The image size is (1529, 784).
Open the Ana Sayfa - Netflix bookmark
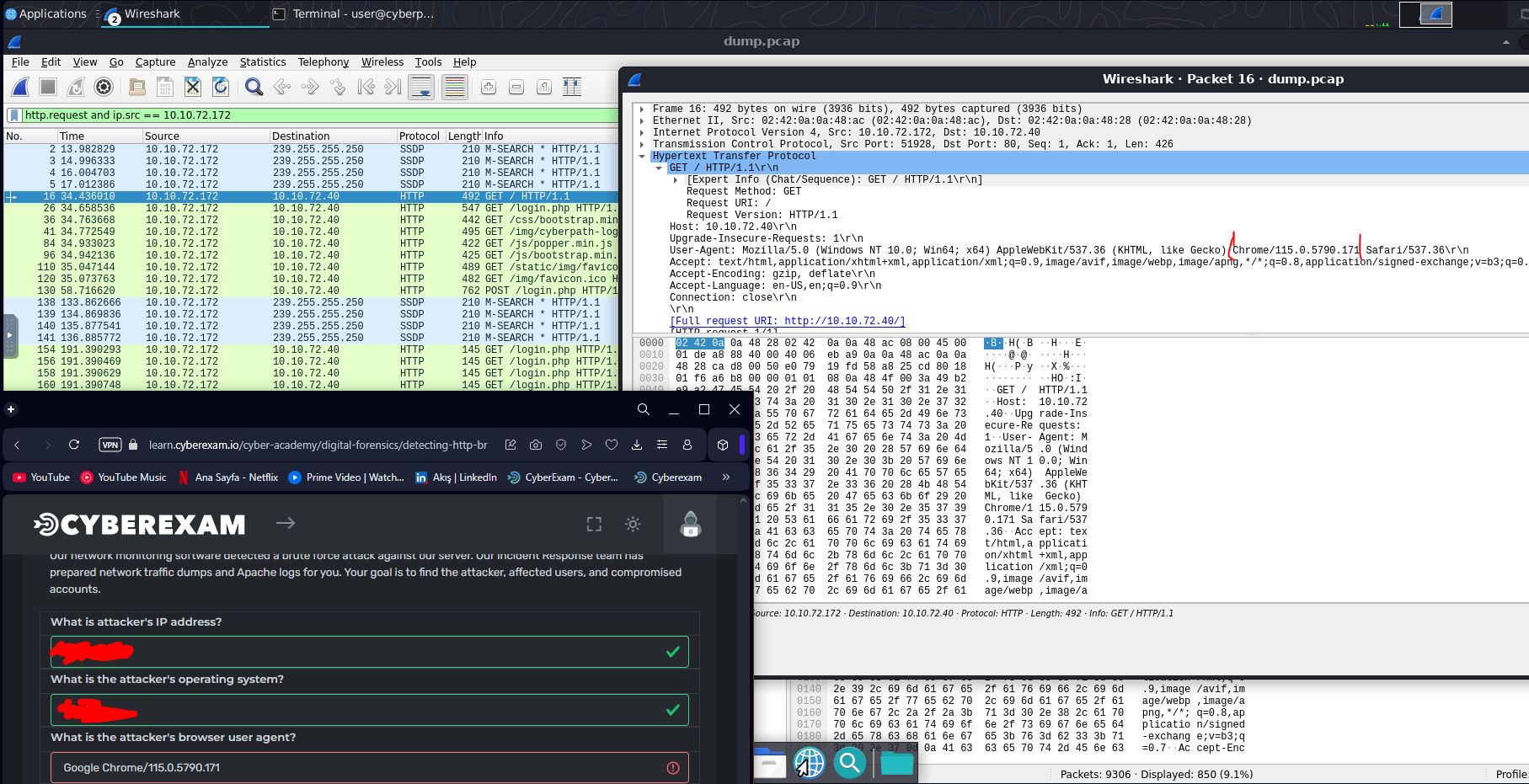[x=227, y=477]
